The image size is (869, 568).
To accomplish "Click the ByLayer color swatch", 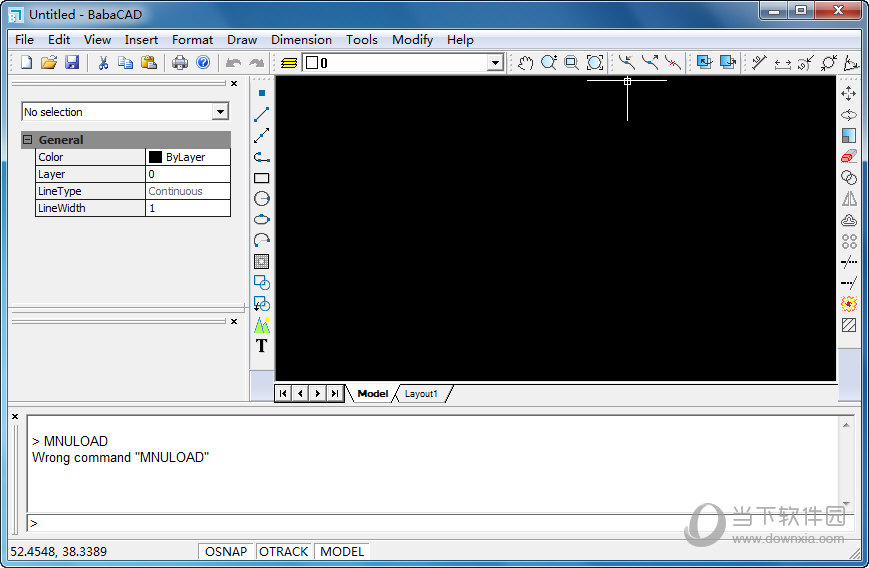I will point(155,157).
